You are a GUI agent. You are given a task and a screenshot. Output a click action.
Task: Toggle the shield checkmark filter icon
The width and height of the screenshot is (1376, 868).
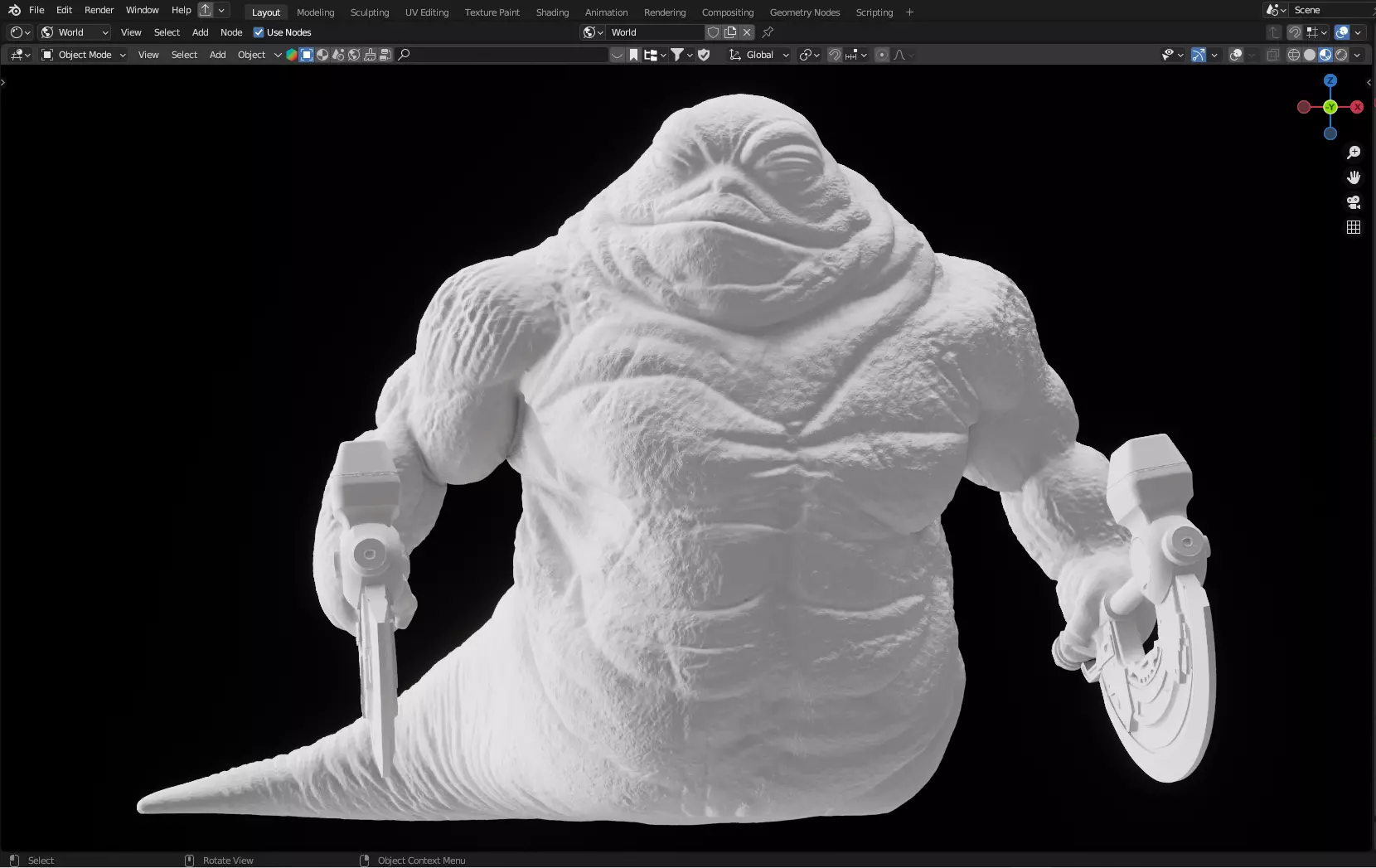[704, 55]
